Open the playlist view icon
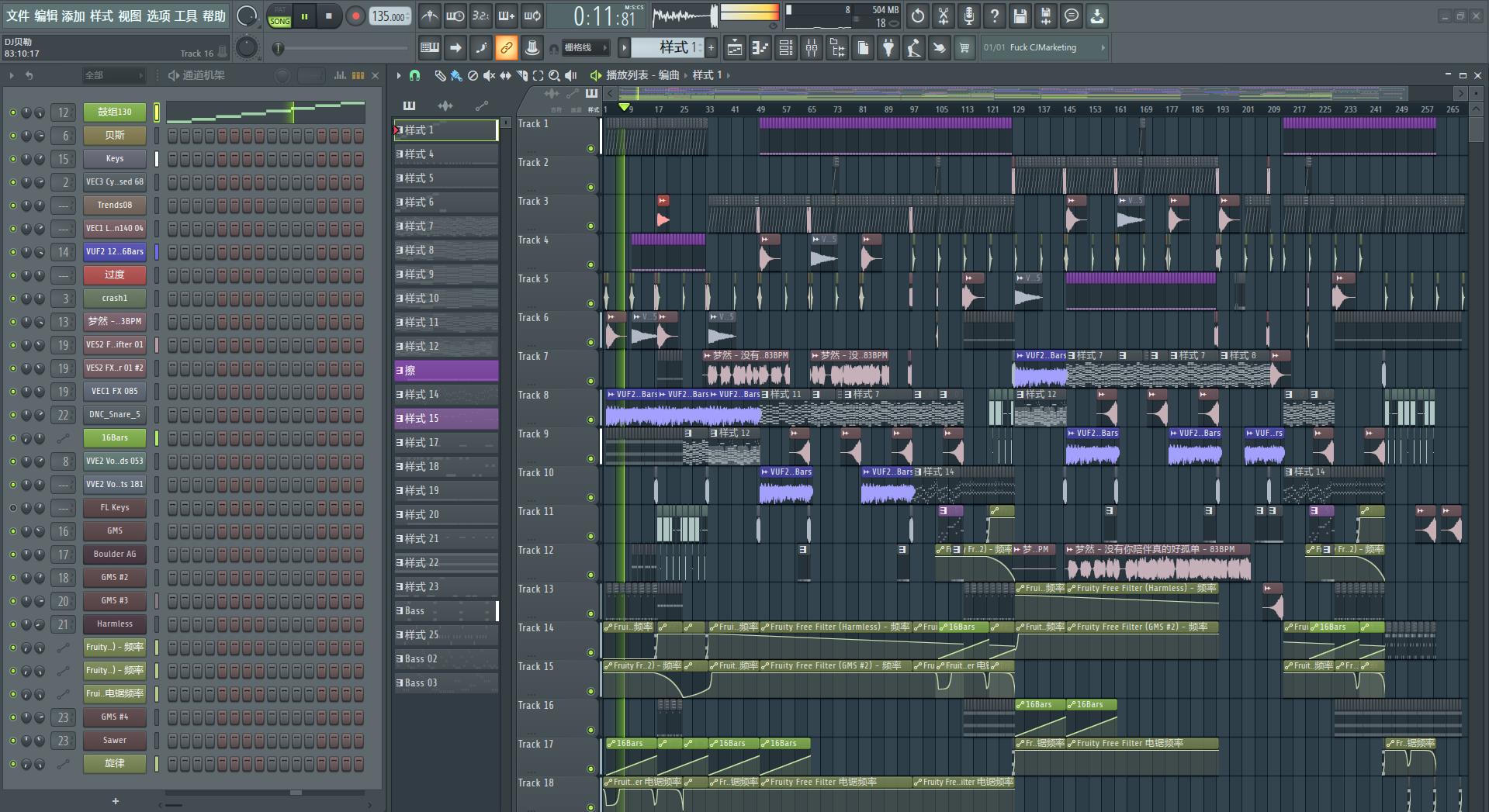This screenshot has width=1489, height=812. click(x=734, y=48)
